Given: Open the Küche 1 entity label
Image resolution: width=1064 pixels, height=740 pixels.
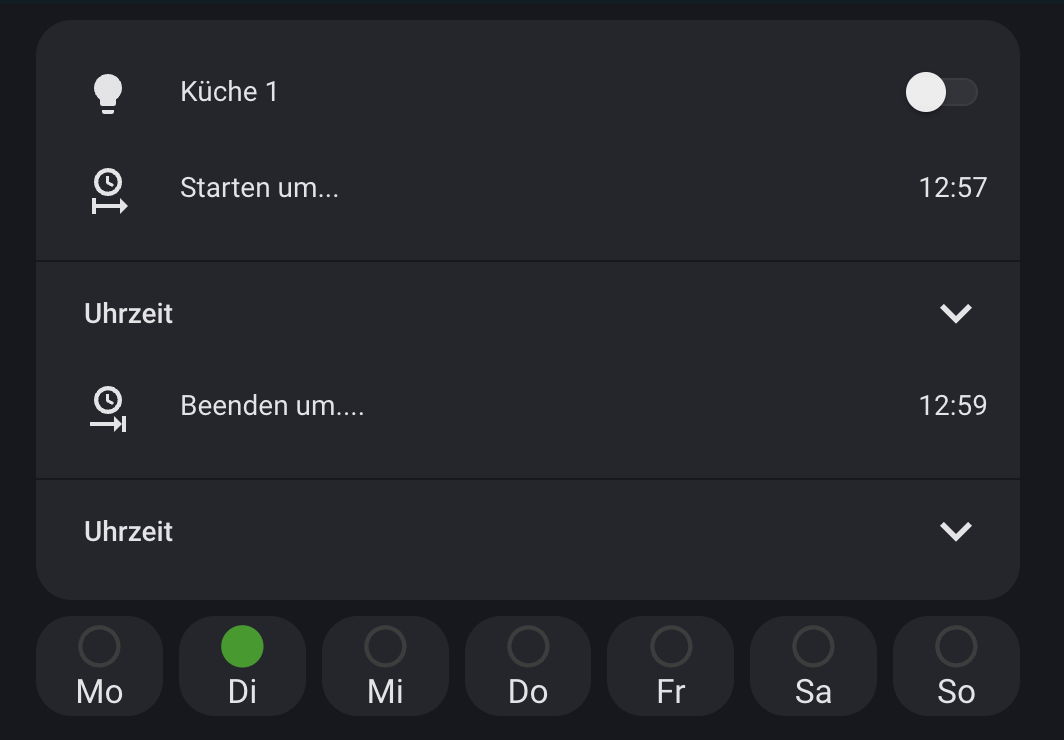Looking at the screenshot, I should [x=229, y=92].
